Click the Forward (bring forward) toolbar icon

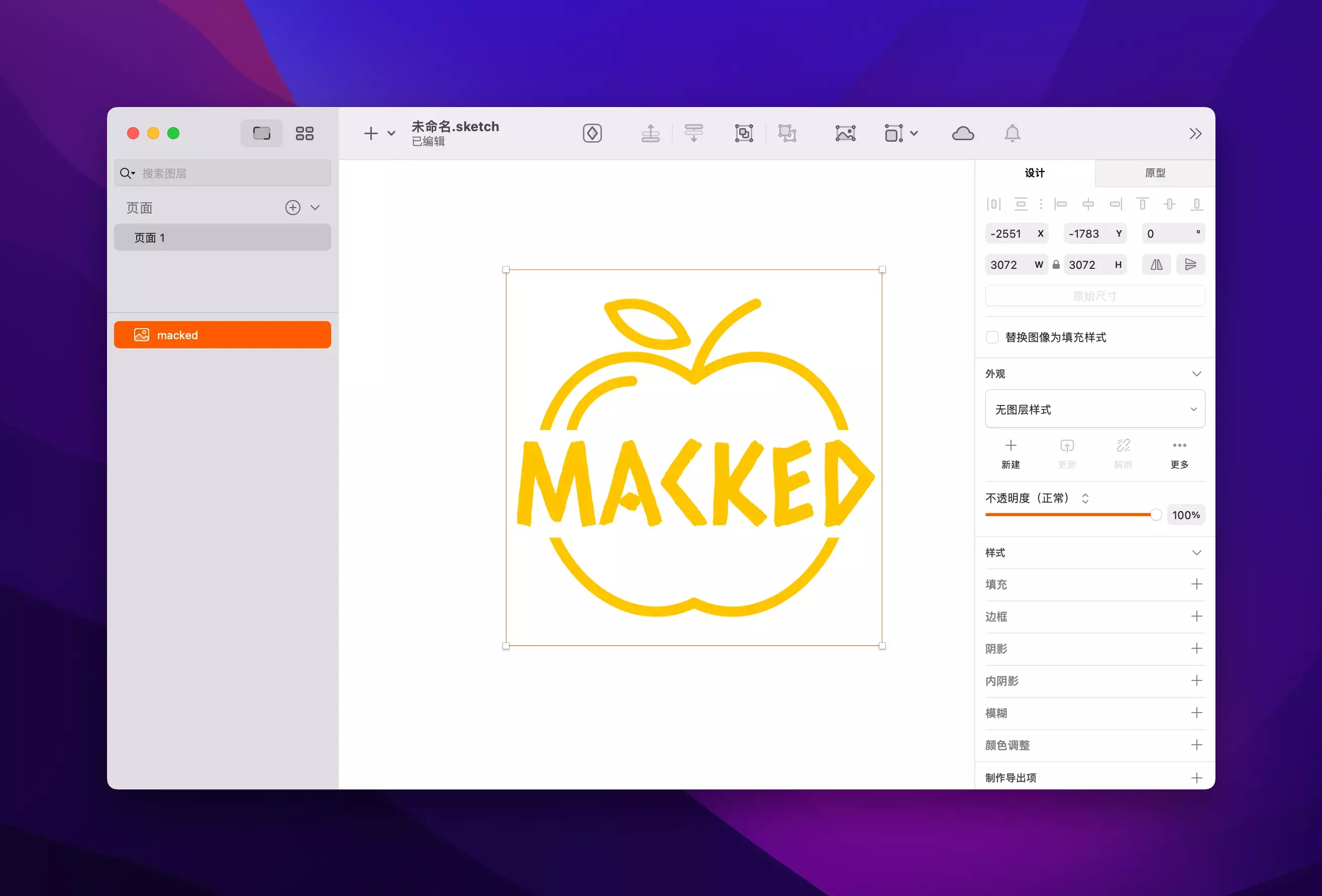click(x=650, y=134)
